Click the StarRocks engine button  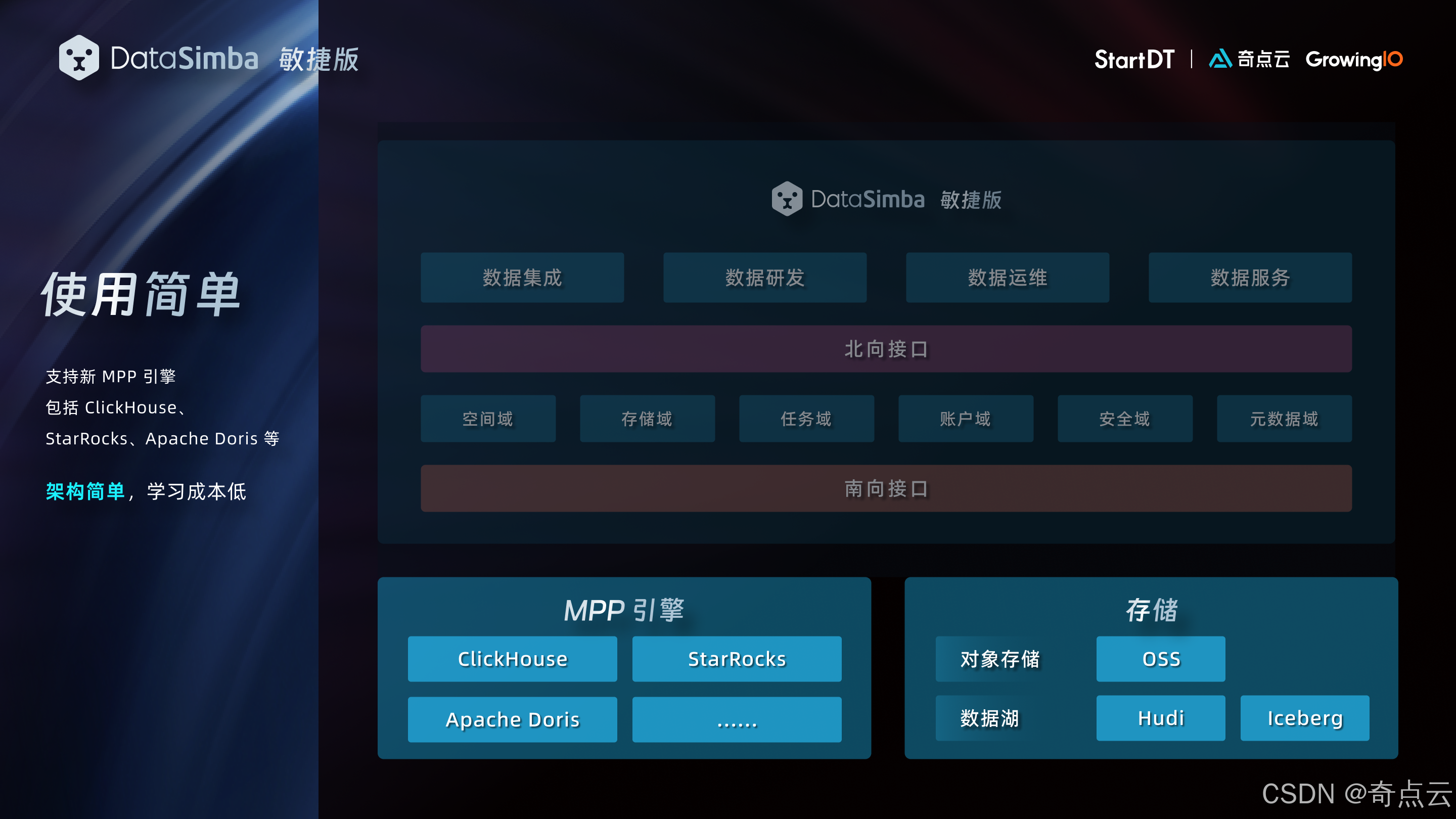pyautogui.click(x=737, y=659)
